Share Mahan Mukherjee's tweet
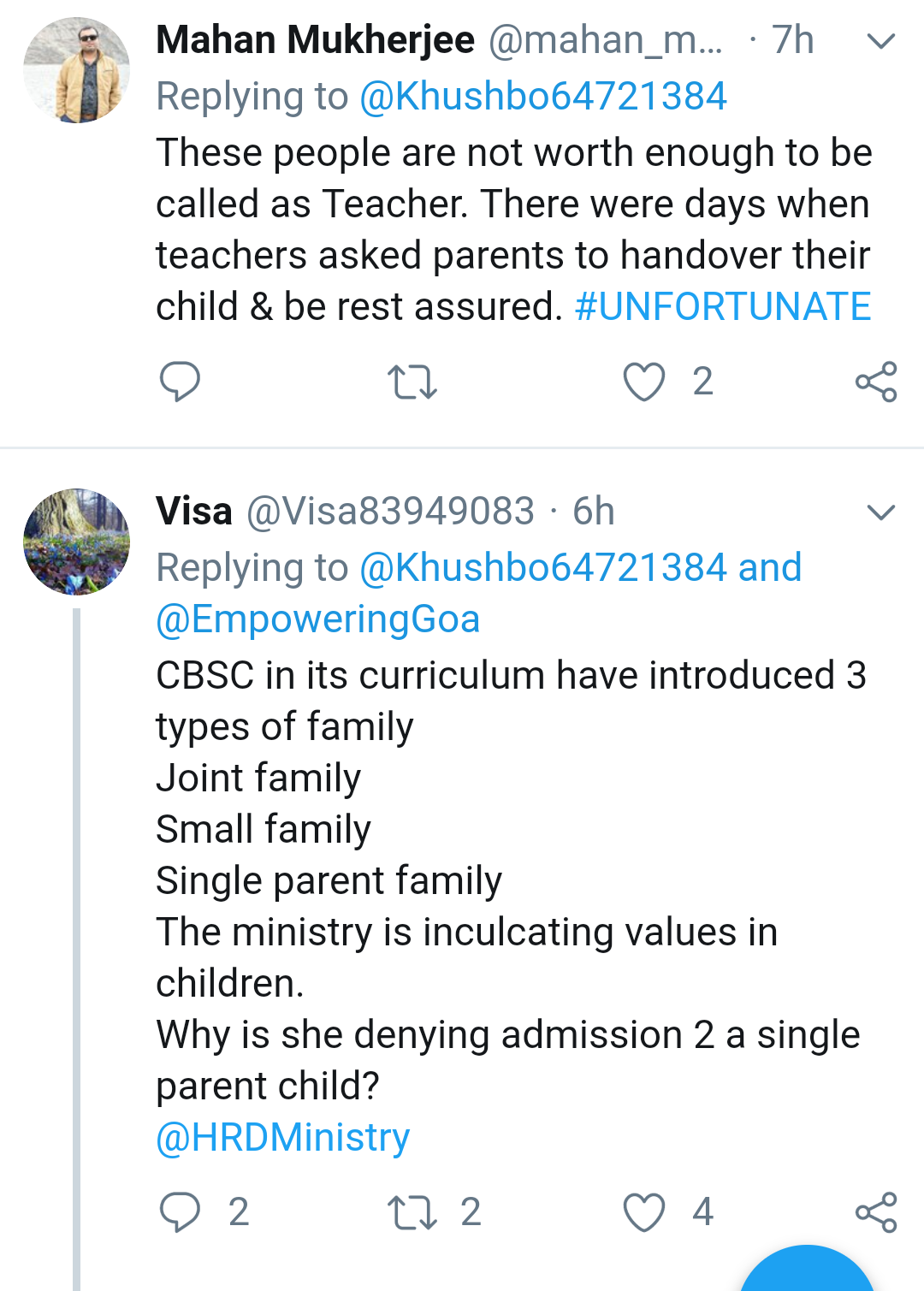 876,382
